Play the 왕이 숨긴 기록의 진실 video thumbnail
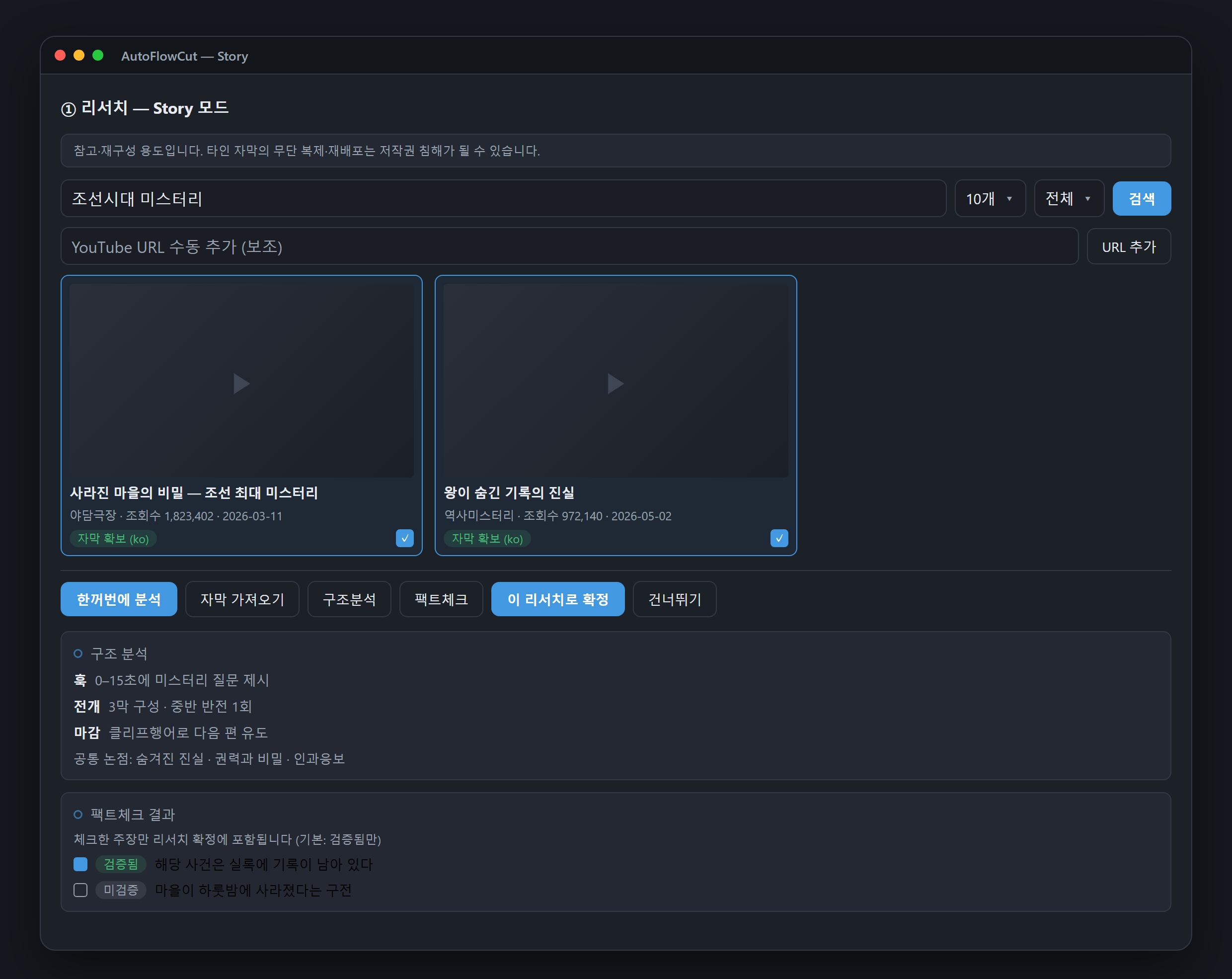The image size is (1232, 979). [x=616, y=381]
